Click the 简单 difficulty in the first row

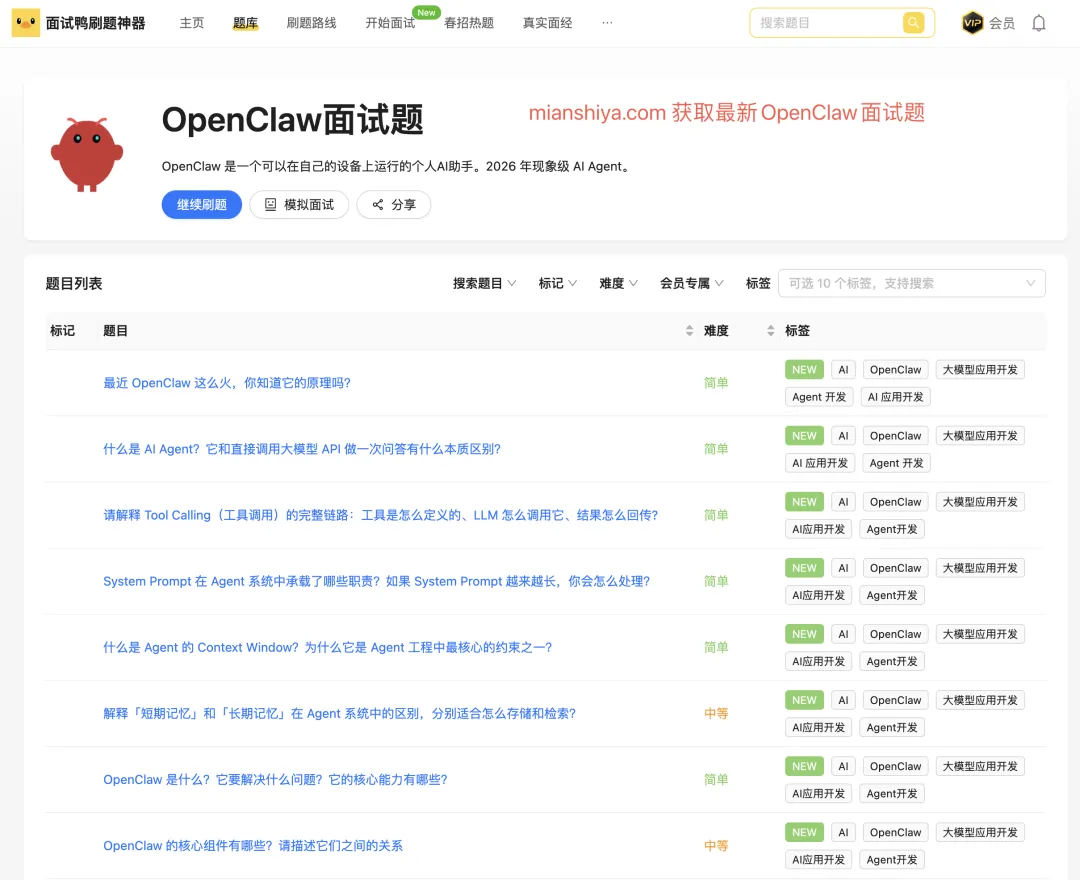coord(716,383)
